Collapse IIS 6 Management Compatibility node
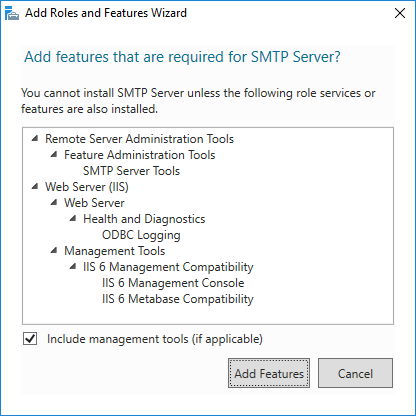 (73, 266)
